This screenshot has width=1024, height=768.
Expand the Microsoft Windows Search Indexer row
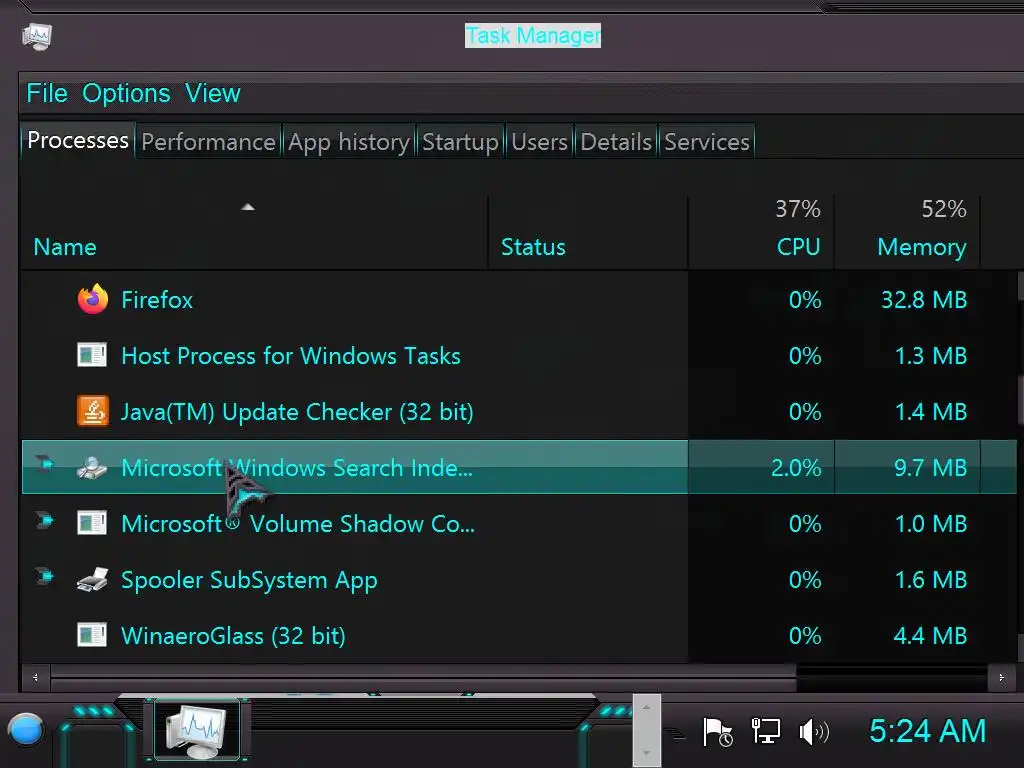click(44, 464)
